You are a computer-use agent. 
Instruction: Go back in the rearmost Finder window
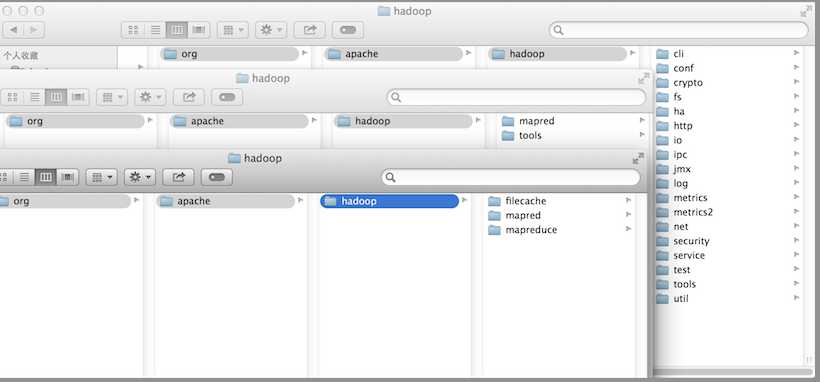coord(13,30)
